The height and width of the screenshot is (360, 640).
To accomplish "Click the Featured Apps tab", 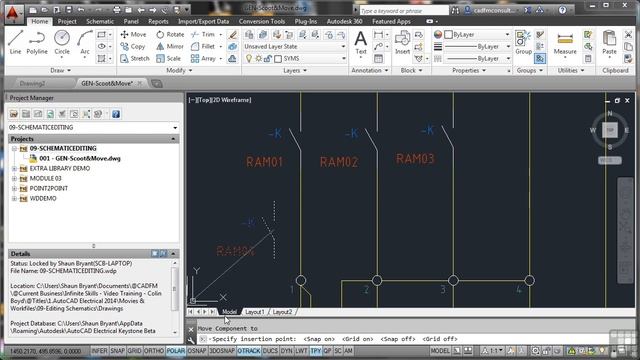I will point(391,21).
